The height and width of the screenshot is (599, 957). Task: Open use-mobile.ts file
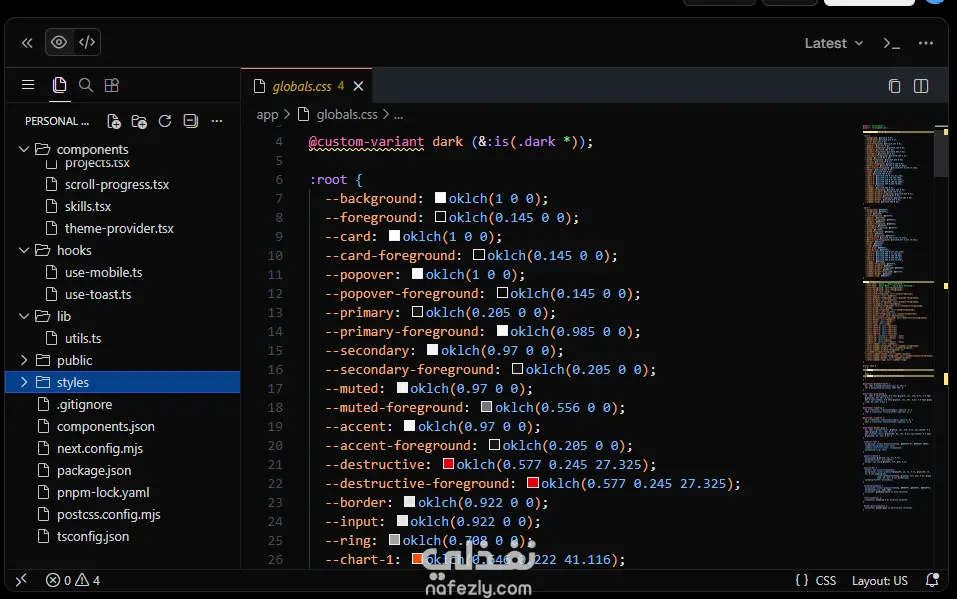click(x=103, y=272)
